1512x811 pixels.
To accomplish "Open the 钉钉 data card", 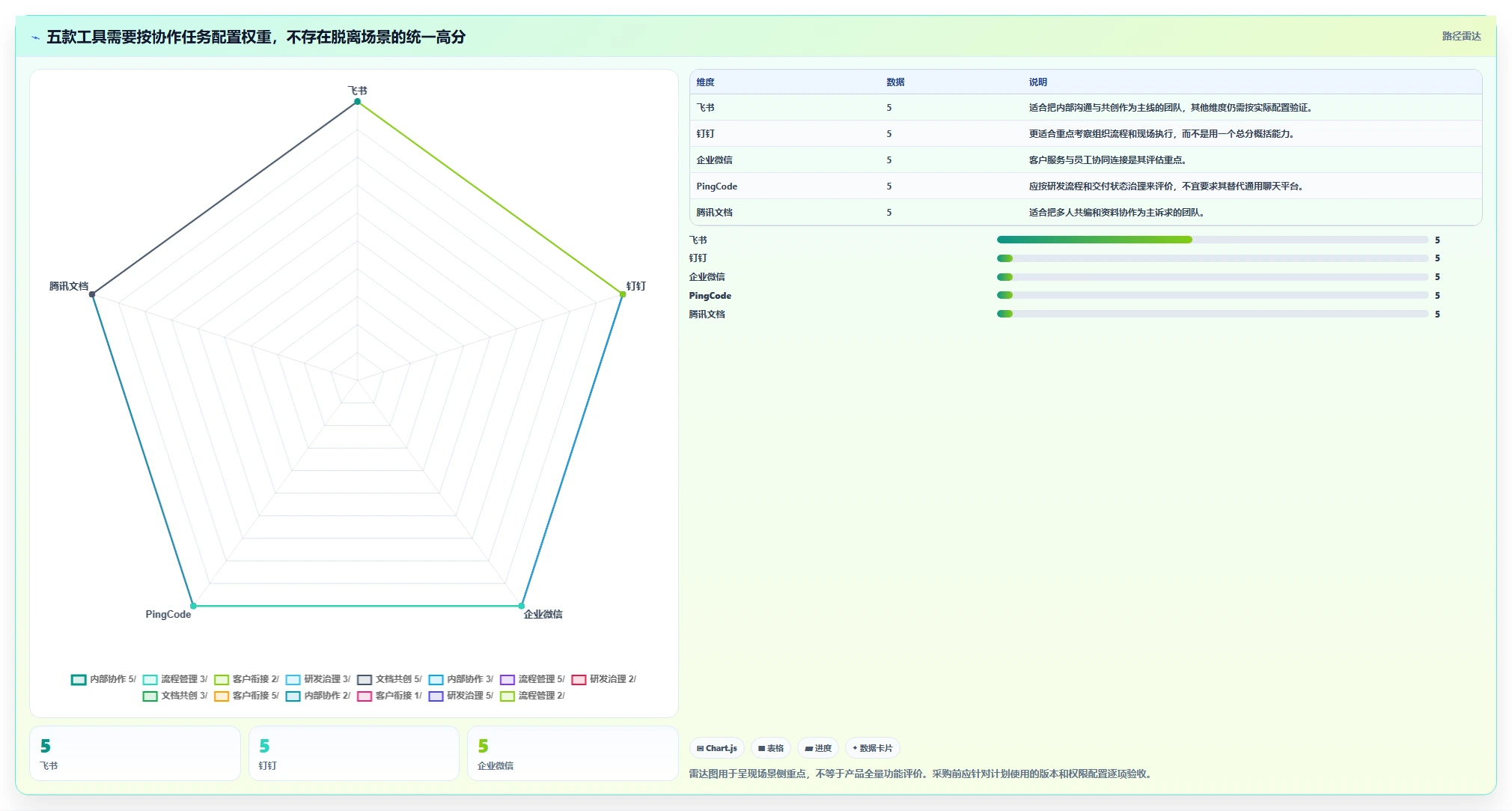I will pos(354,753).
